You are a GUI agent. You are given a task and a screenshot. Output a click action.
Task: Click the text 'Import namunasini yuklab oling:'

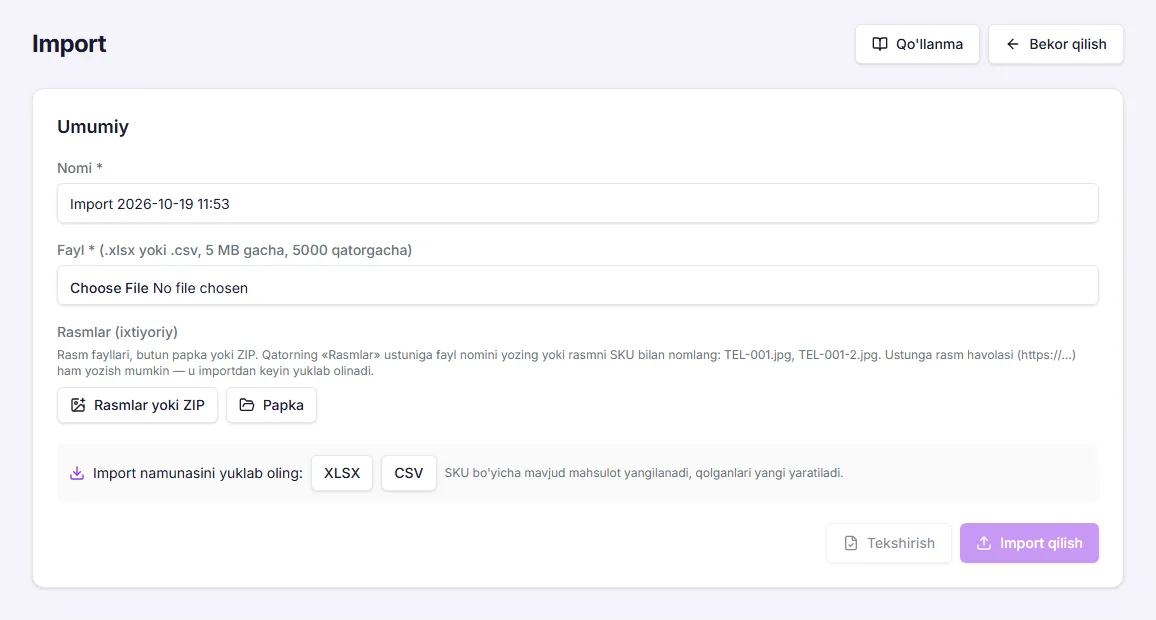tap(198, 473)
